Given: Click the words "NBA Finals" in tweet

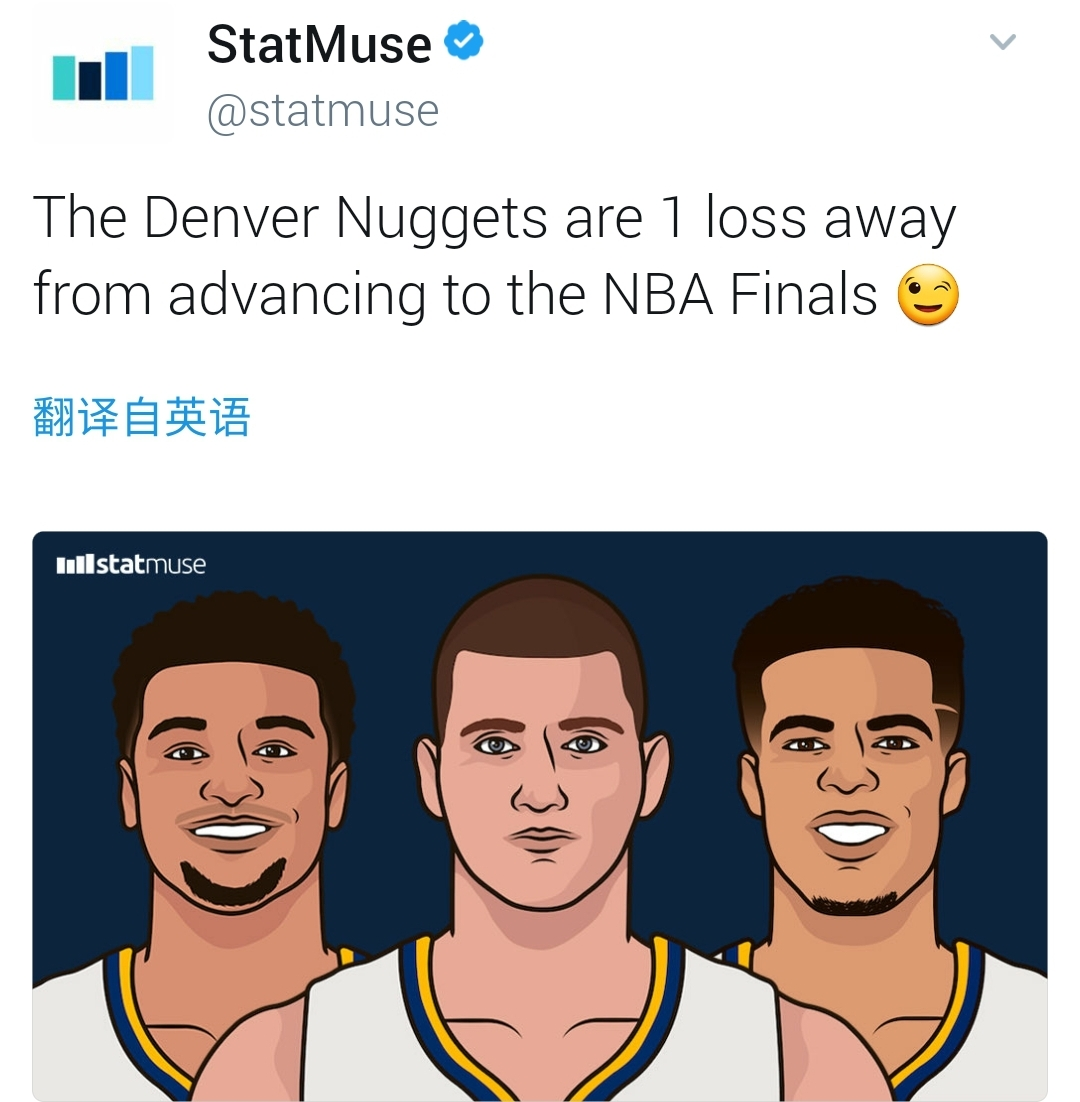Looking at the screenshot, I should coord(740,294).
